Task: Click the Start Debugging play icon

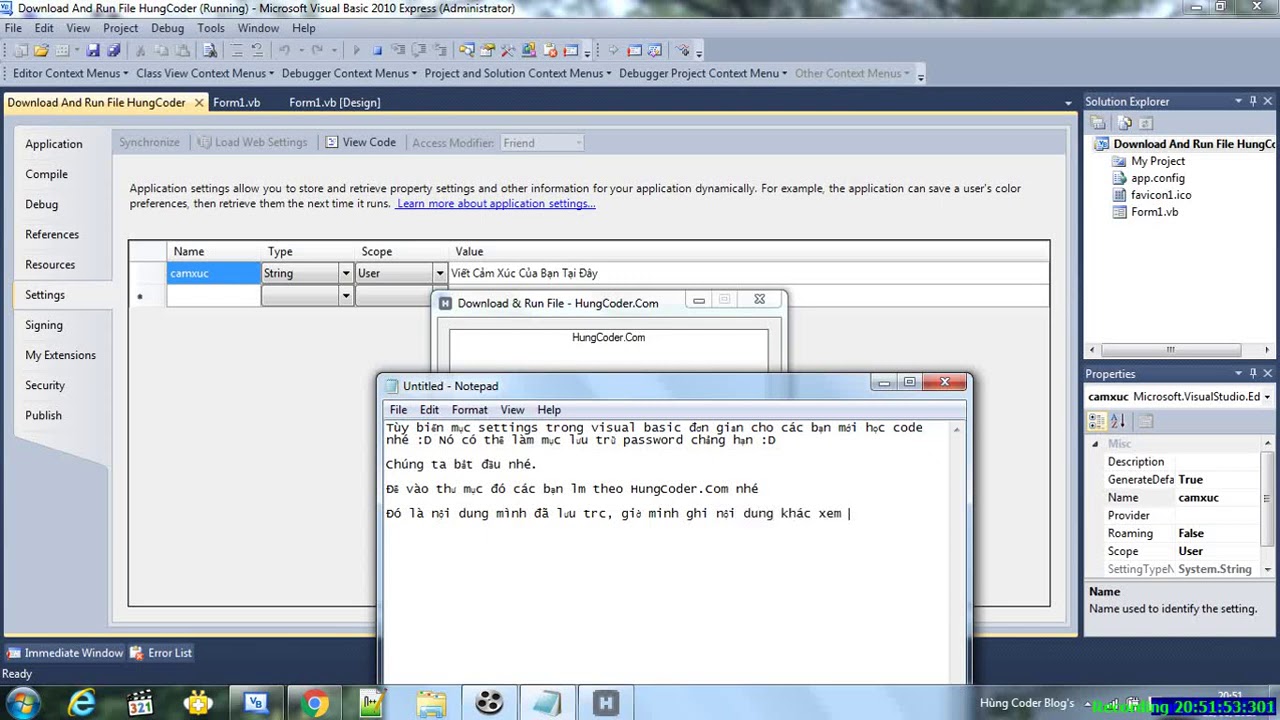Action: point(356,50)
